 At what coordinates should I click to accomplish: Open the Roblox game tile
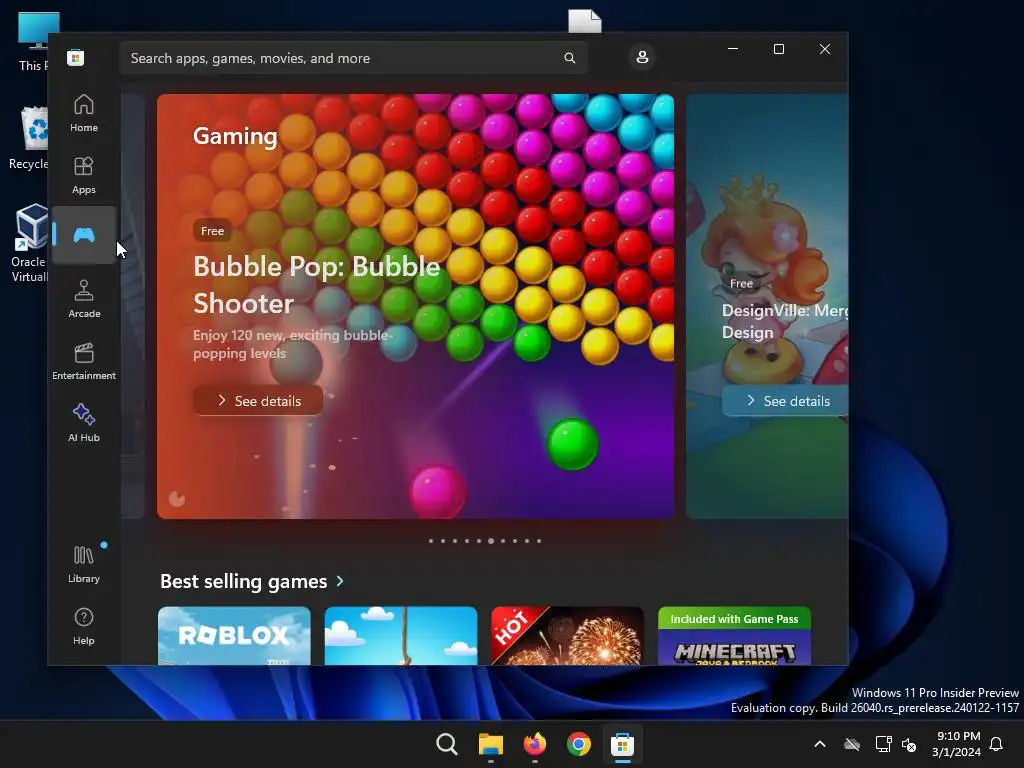point(234,636)
